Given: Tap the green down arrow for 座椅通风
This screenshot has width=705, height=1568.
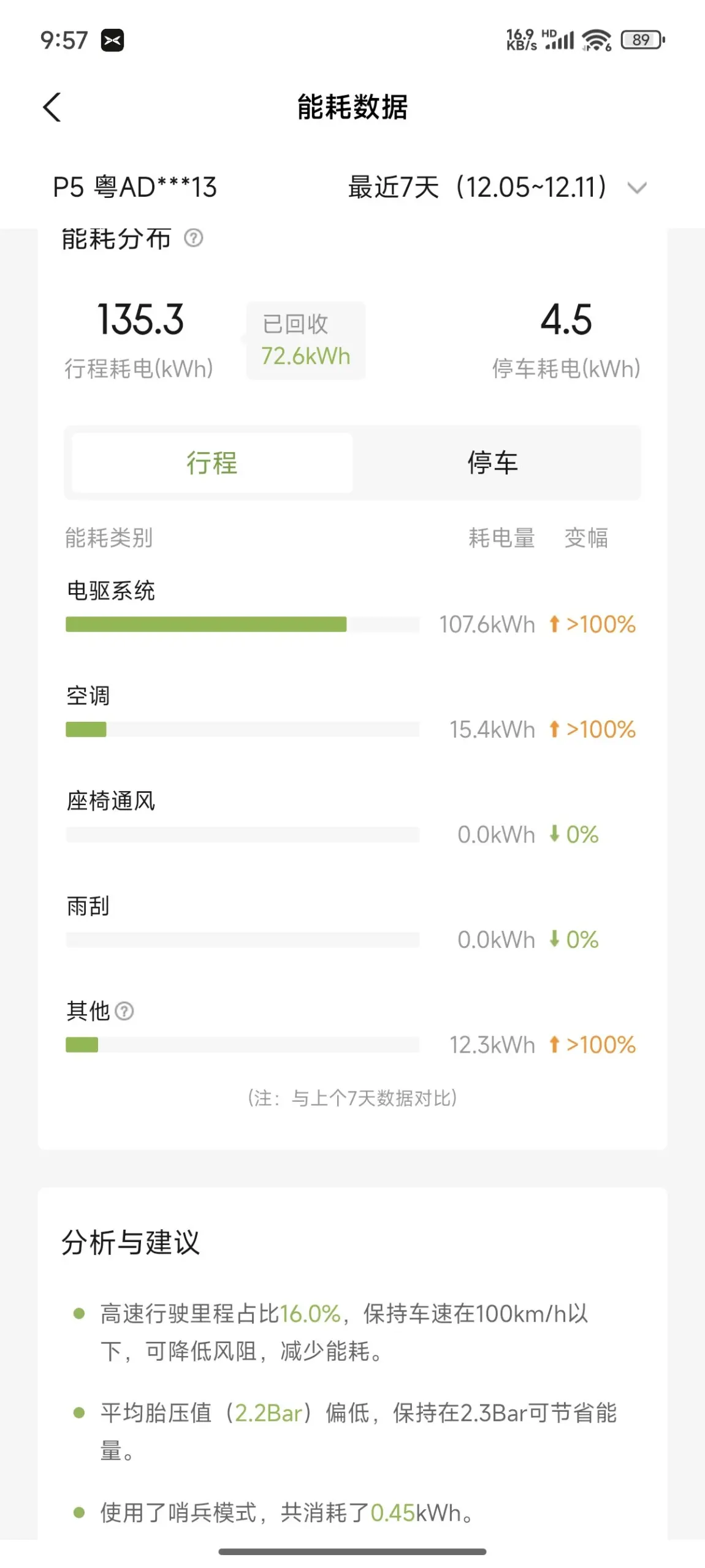Looking at the screenshot, I should [554, 834].
